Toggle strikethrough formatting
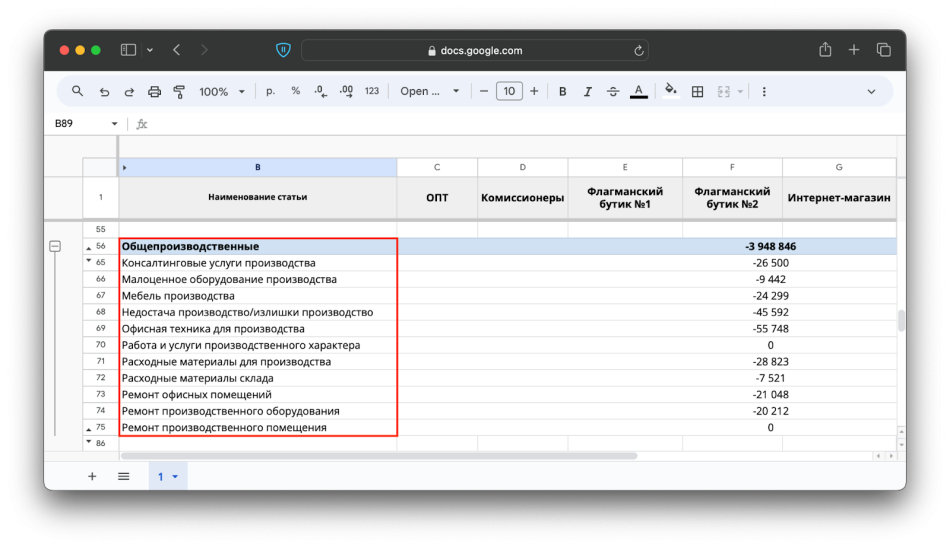The height and width of the screenshot is (548, 950). pos(613,91)
